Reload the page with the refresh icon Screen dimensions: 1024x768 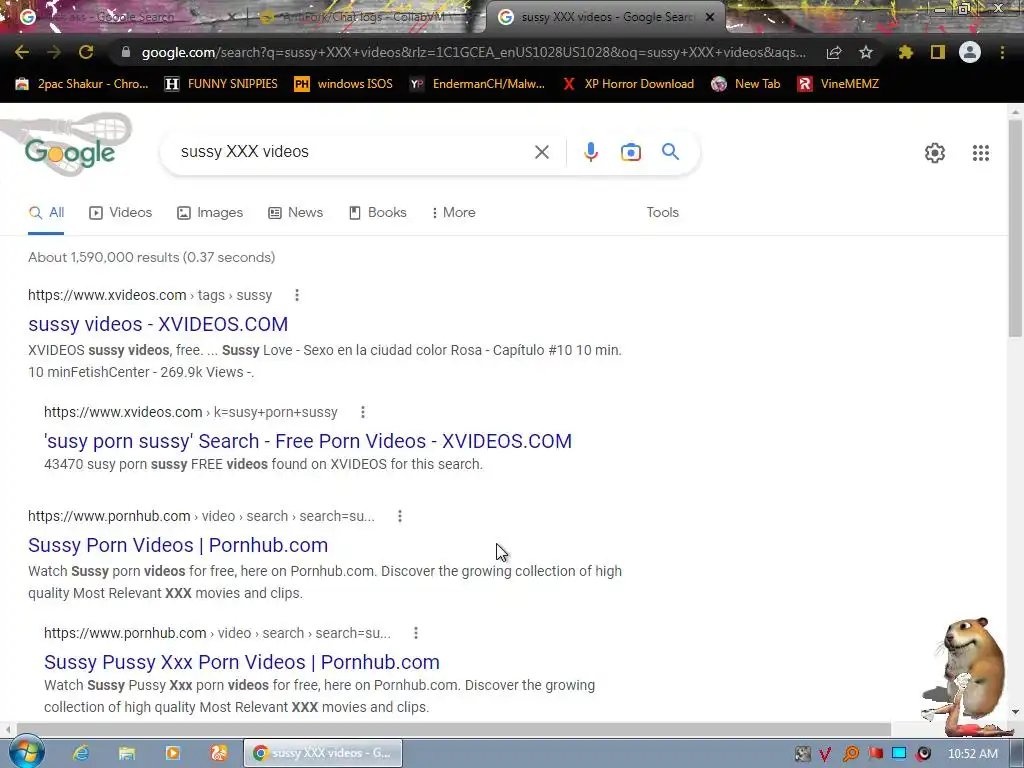86,52
